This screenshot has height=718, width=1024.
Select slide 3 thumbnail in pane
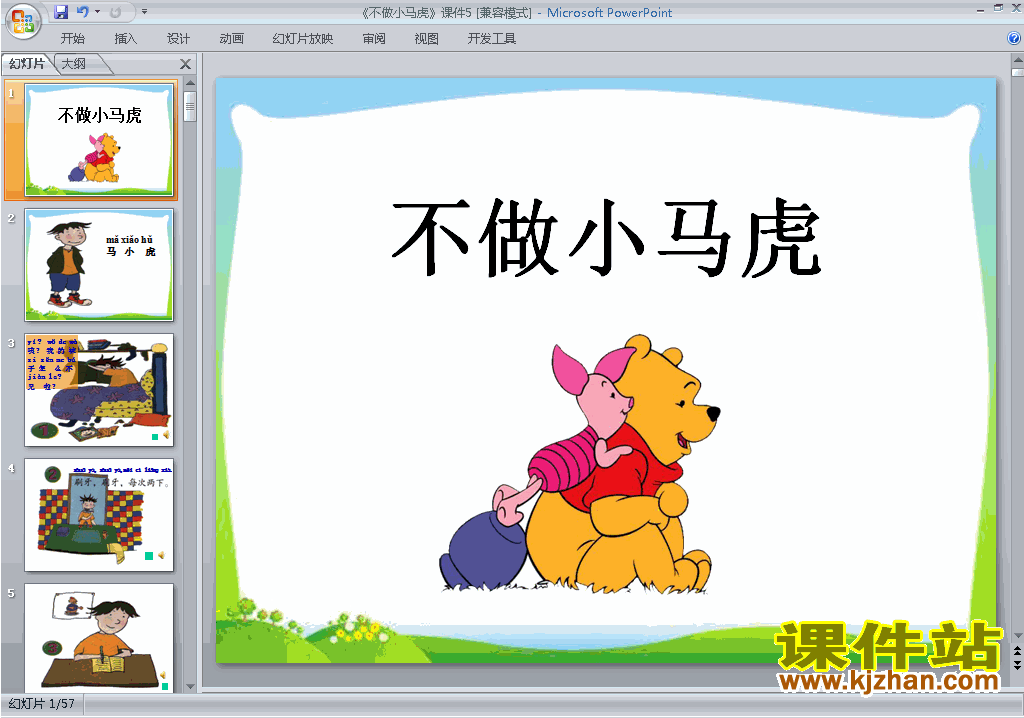tap(99, 390)
